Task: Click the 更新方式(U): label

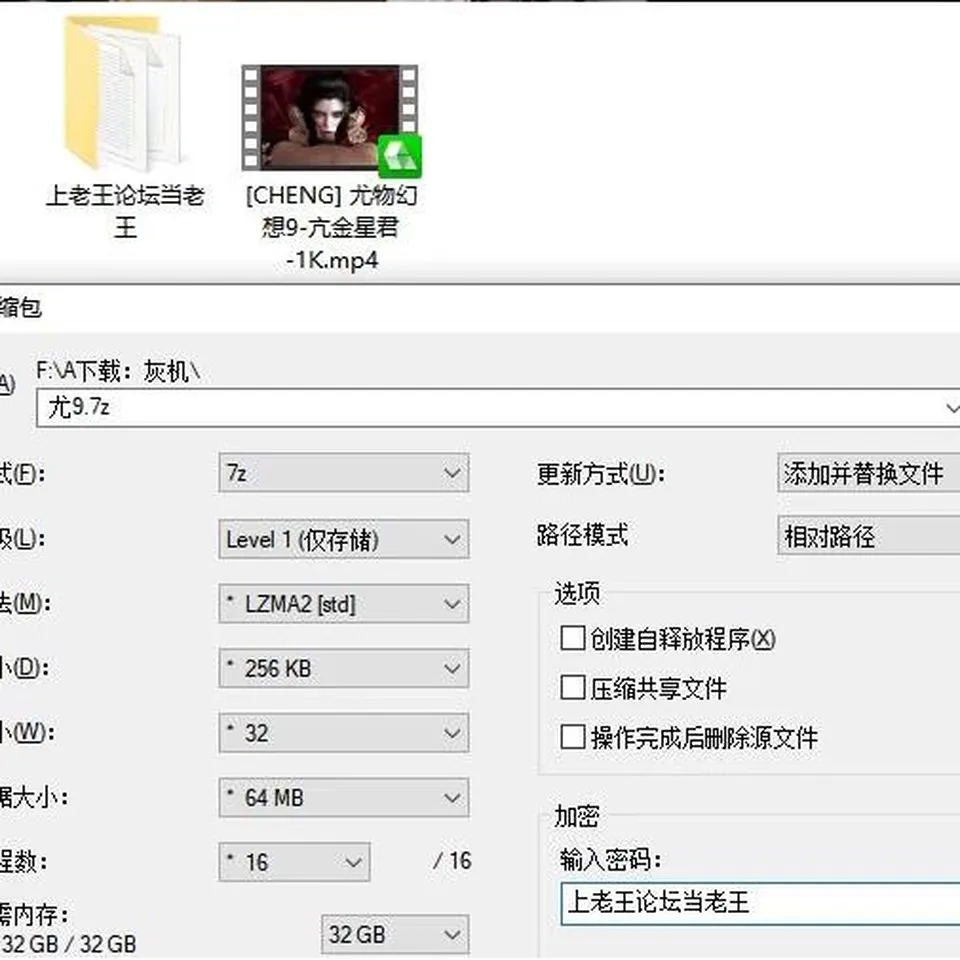Action: 601,474
